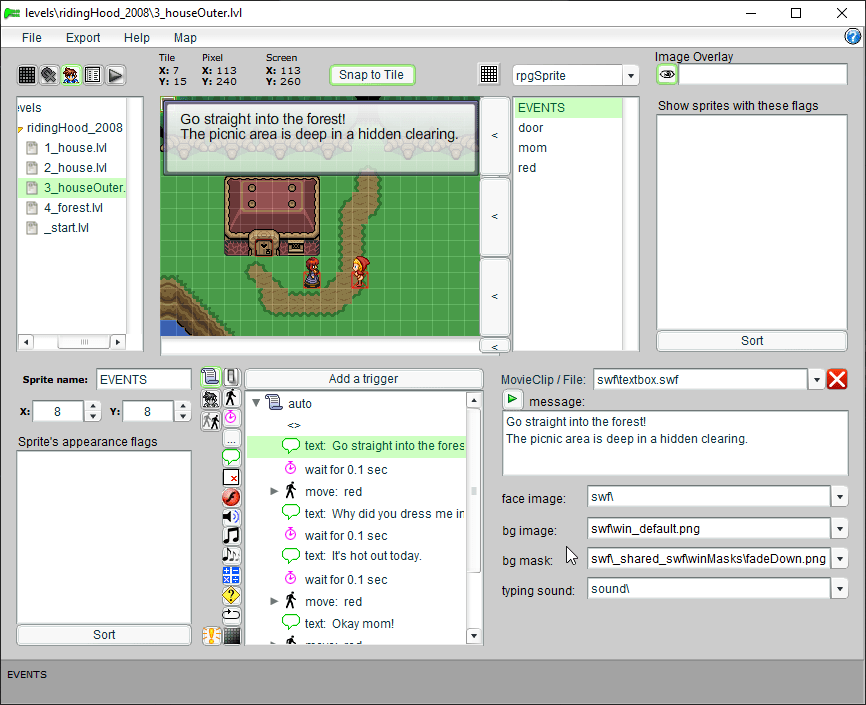
Task: Open the Export menu
Action: 83,37
